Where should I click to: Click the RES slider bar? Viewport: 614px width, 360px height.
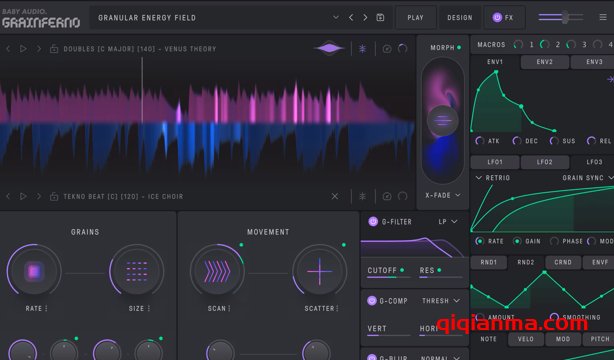click(x=441, y=277)
